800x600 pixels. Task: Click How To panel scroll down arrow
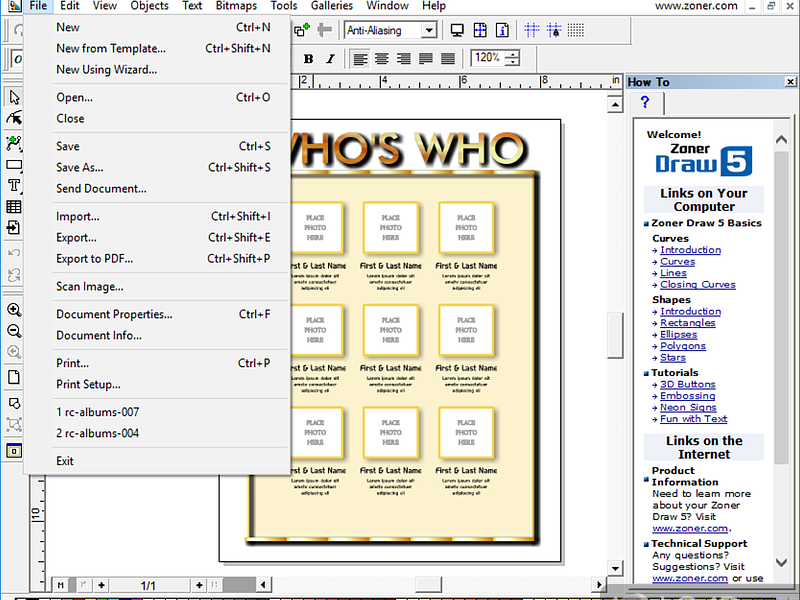[x=781, y=563]
